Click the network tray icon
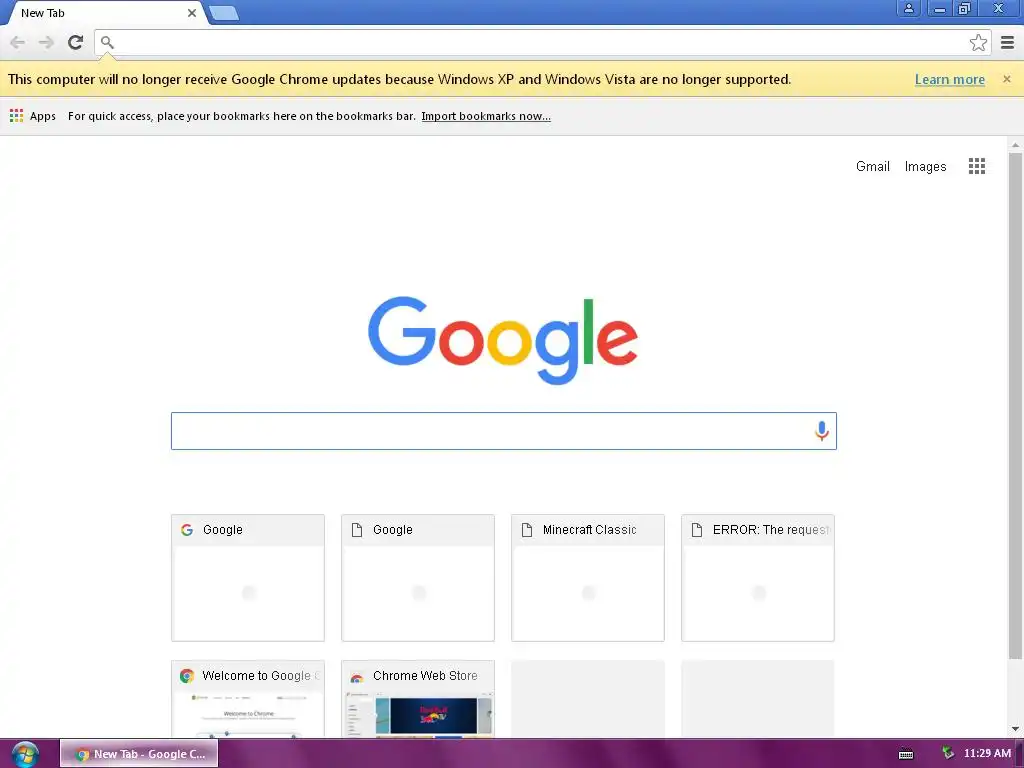This screenshot has height=768, width=1024. click(948, 753)
